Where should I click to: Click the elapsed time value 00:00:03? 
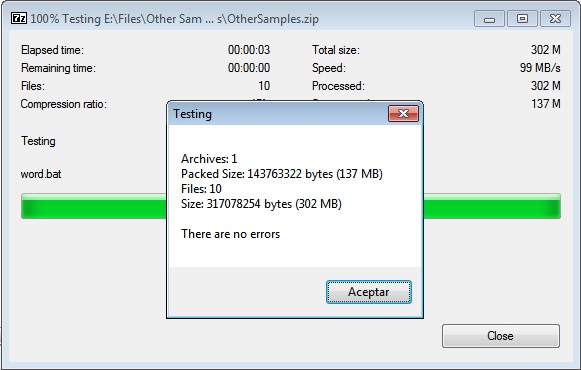coord(249,50)
